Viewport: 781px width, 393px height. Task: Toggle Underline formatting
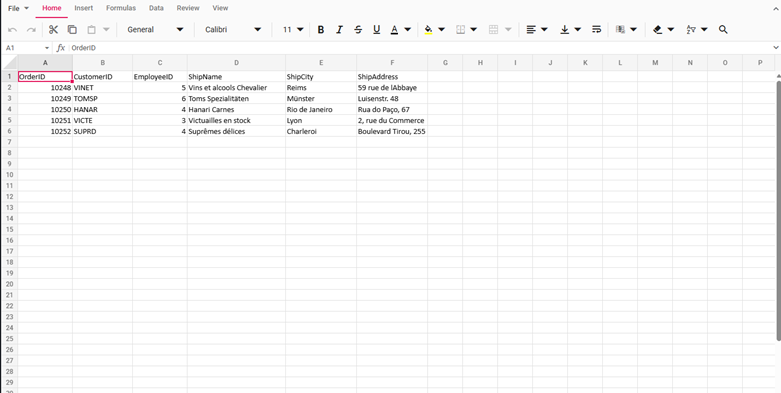(377, 29)
